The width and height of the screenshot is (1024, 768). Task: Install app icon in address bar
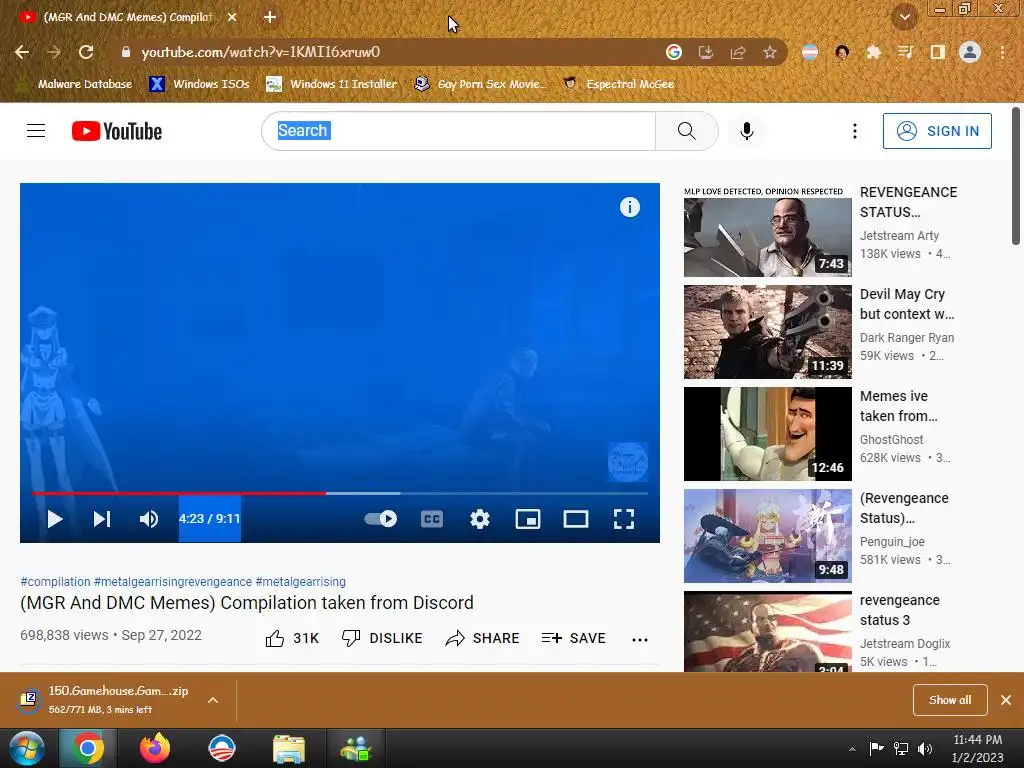pyautogui.click(x=706, y=52)
